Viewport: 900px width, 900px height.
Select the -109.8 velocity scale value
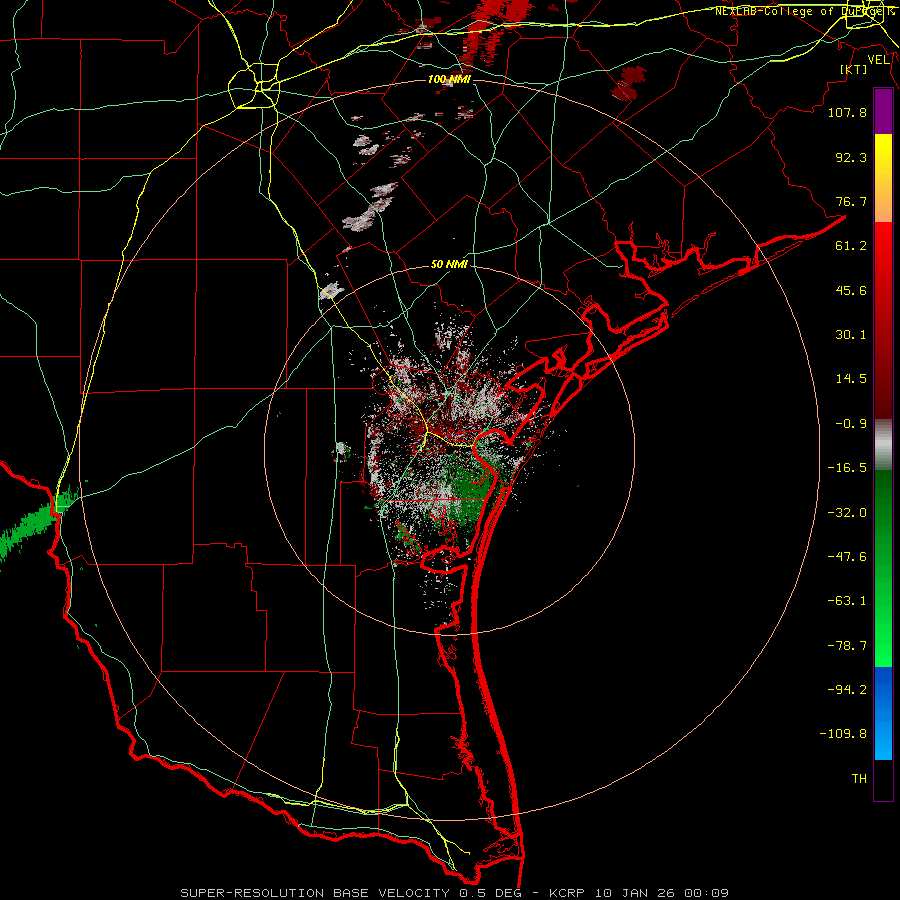coord(843,734)
